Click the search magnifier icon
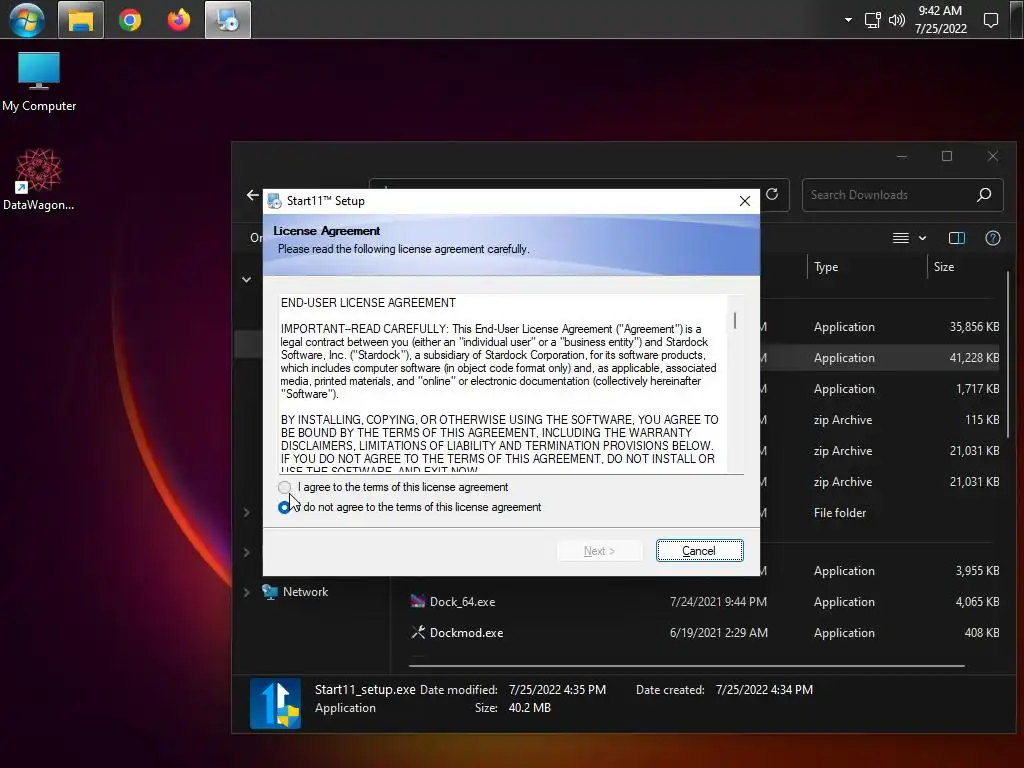 984,195
